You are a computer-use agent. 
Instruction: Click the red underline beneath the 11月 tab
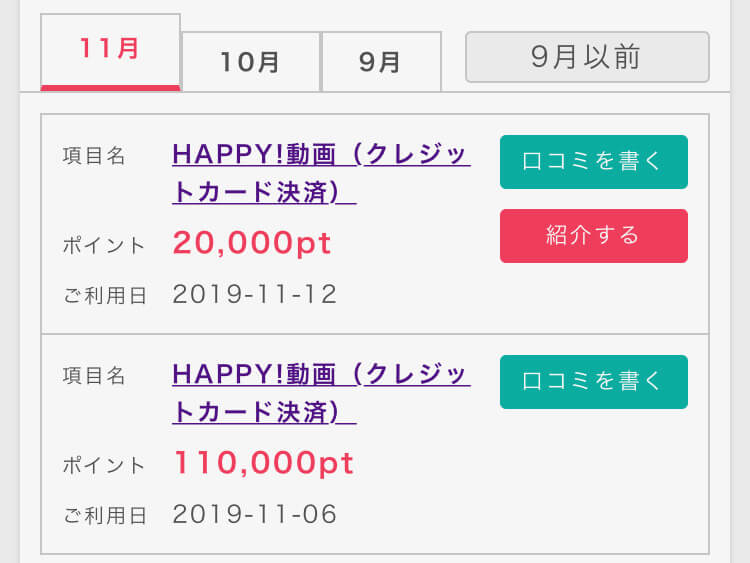(x=110, y=88)
